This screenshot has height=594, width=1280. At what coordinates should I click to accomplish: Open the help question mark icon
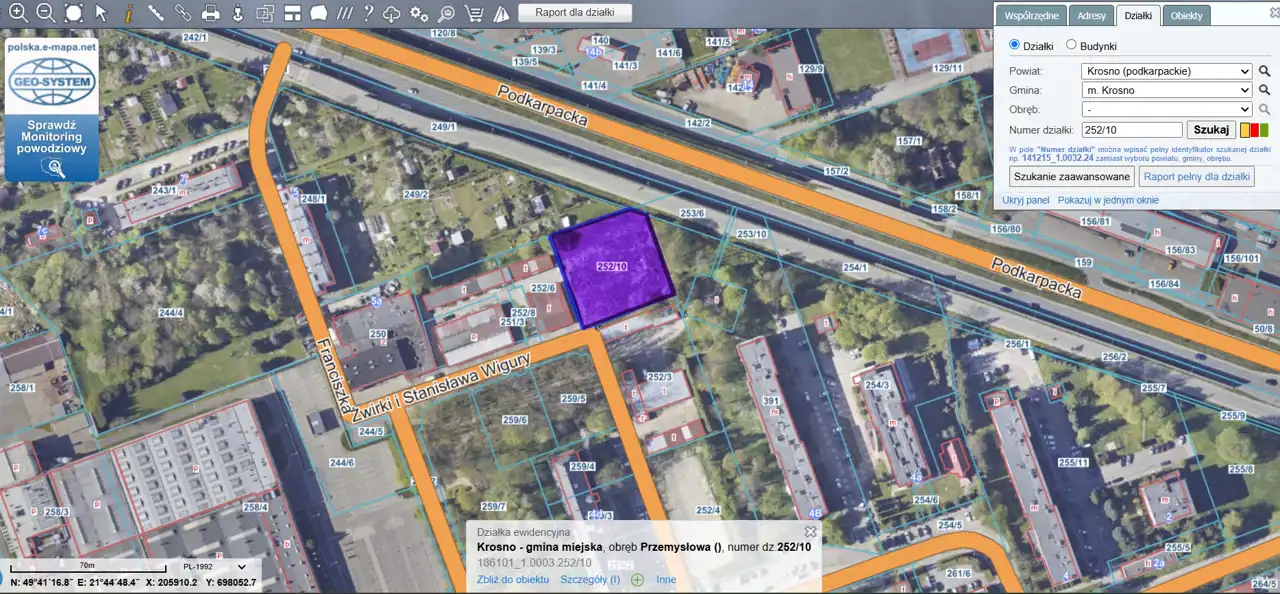369,13
